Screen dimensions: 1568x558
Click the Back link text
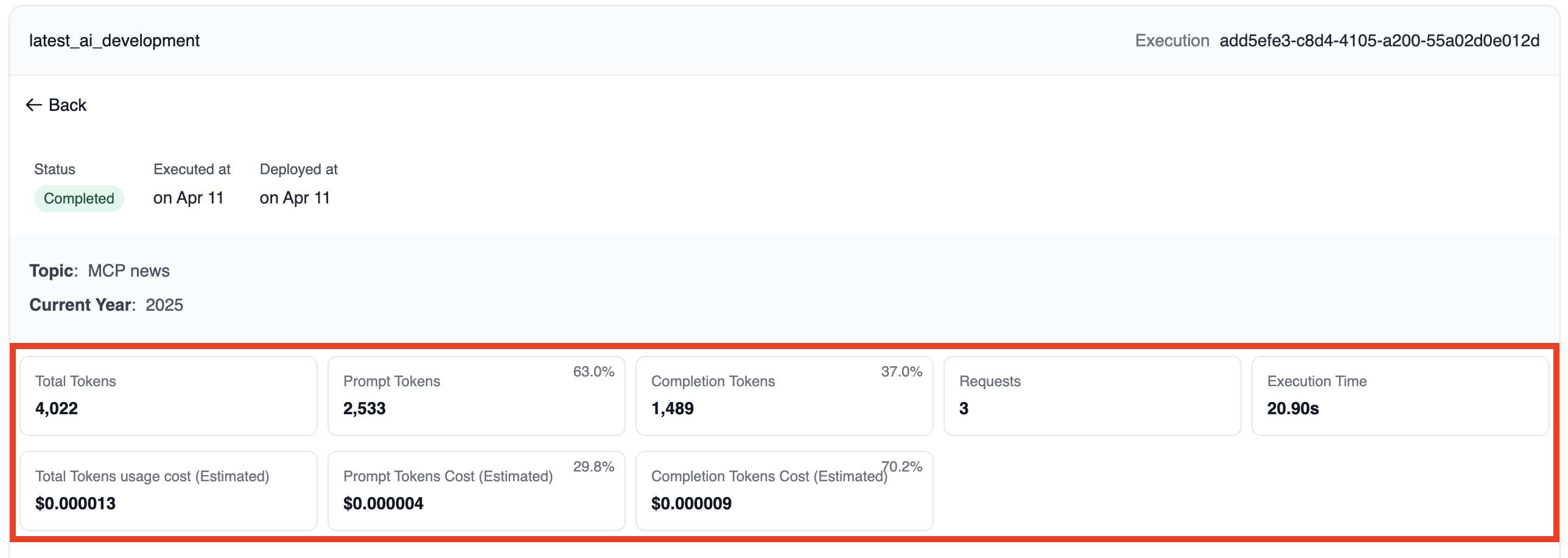click(x=68, y=105)
